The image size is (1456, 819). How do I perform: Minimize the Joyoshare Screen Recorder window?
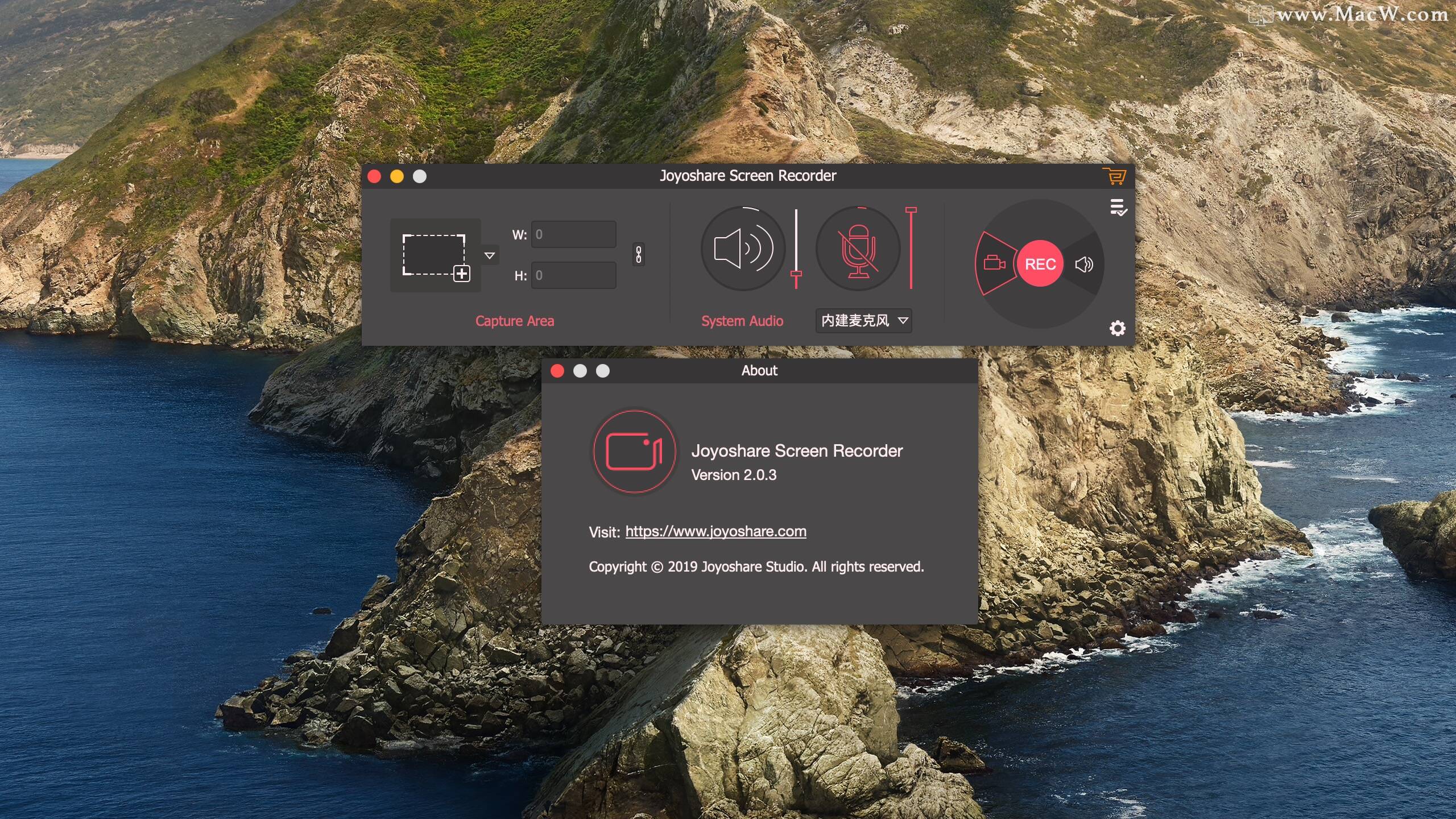(x=397, y=176)
